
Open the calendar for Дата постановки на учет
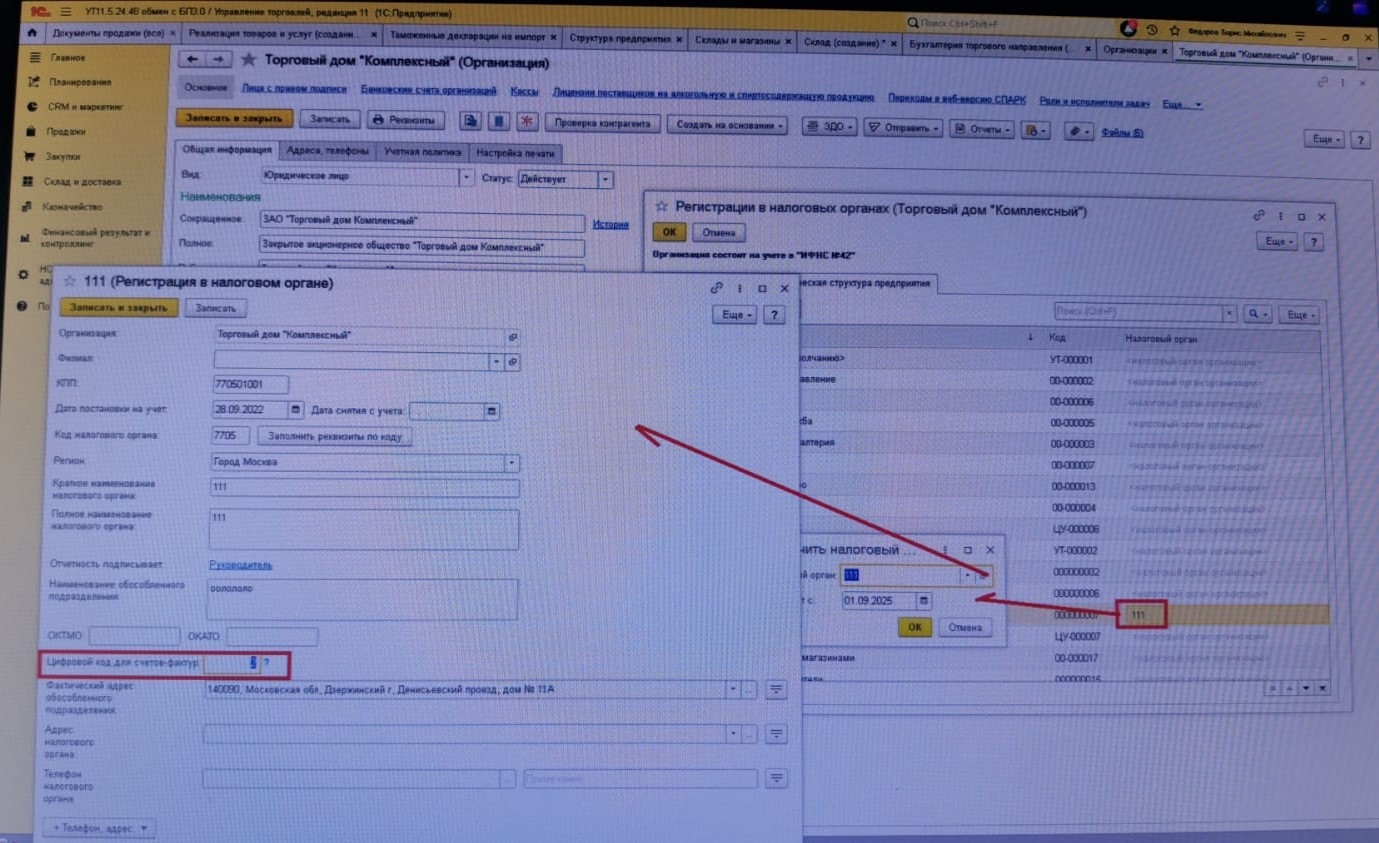click(295, 410)
